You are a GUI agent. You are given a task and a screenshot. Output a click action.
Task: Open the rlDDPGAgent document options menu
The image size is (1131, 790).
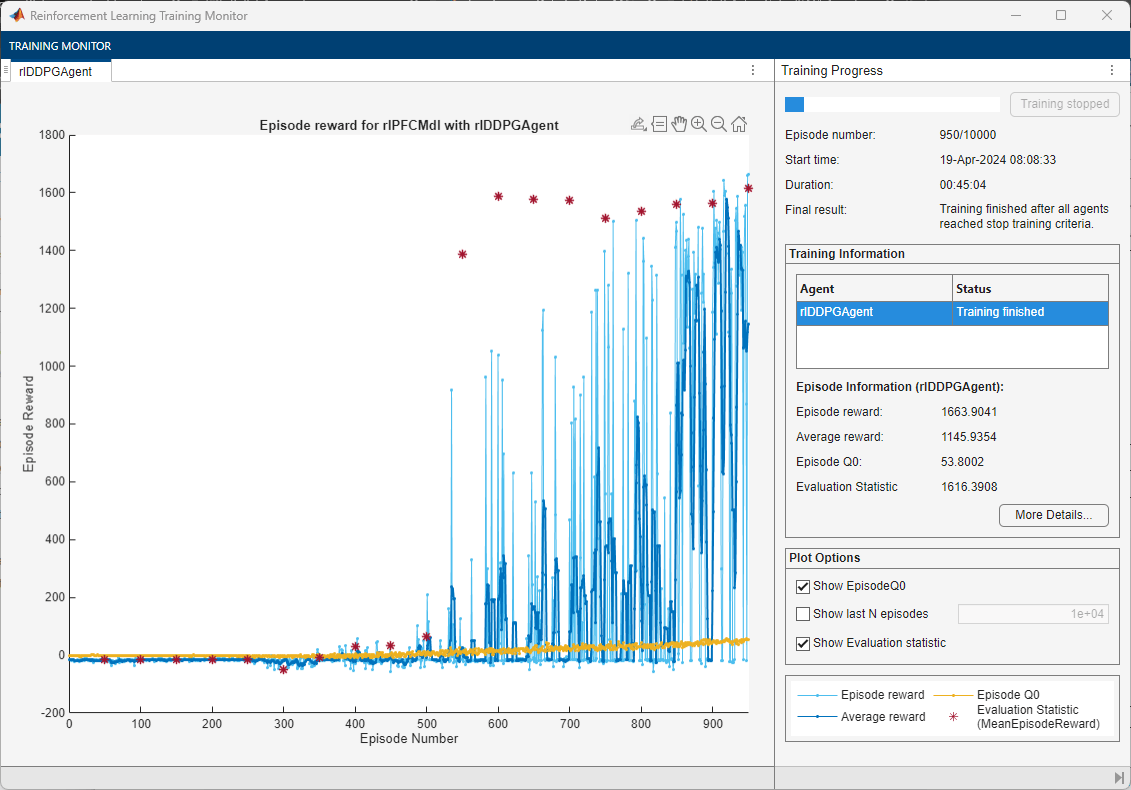753,71
